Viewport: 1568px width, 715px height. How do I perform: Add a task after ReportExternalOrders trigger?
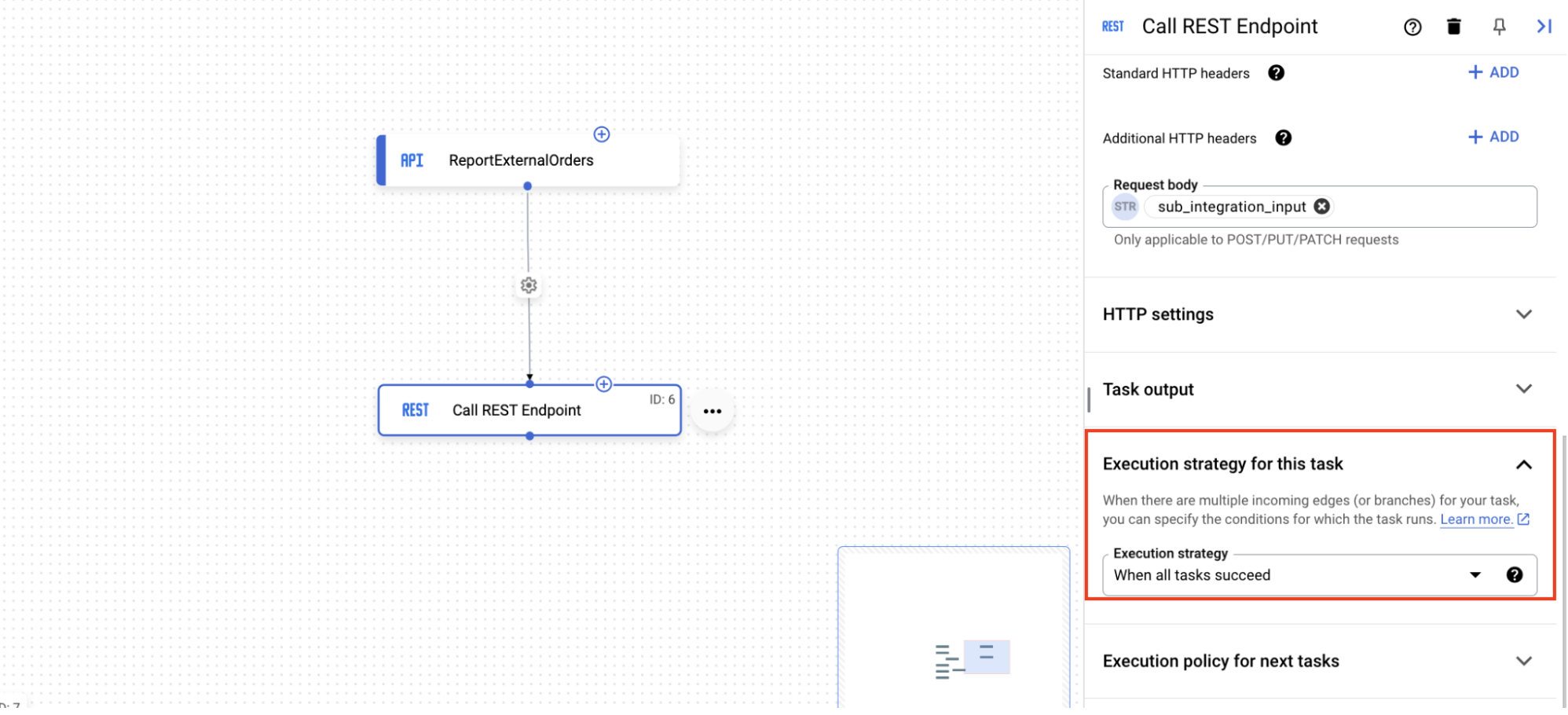pos(601,134)
